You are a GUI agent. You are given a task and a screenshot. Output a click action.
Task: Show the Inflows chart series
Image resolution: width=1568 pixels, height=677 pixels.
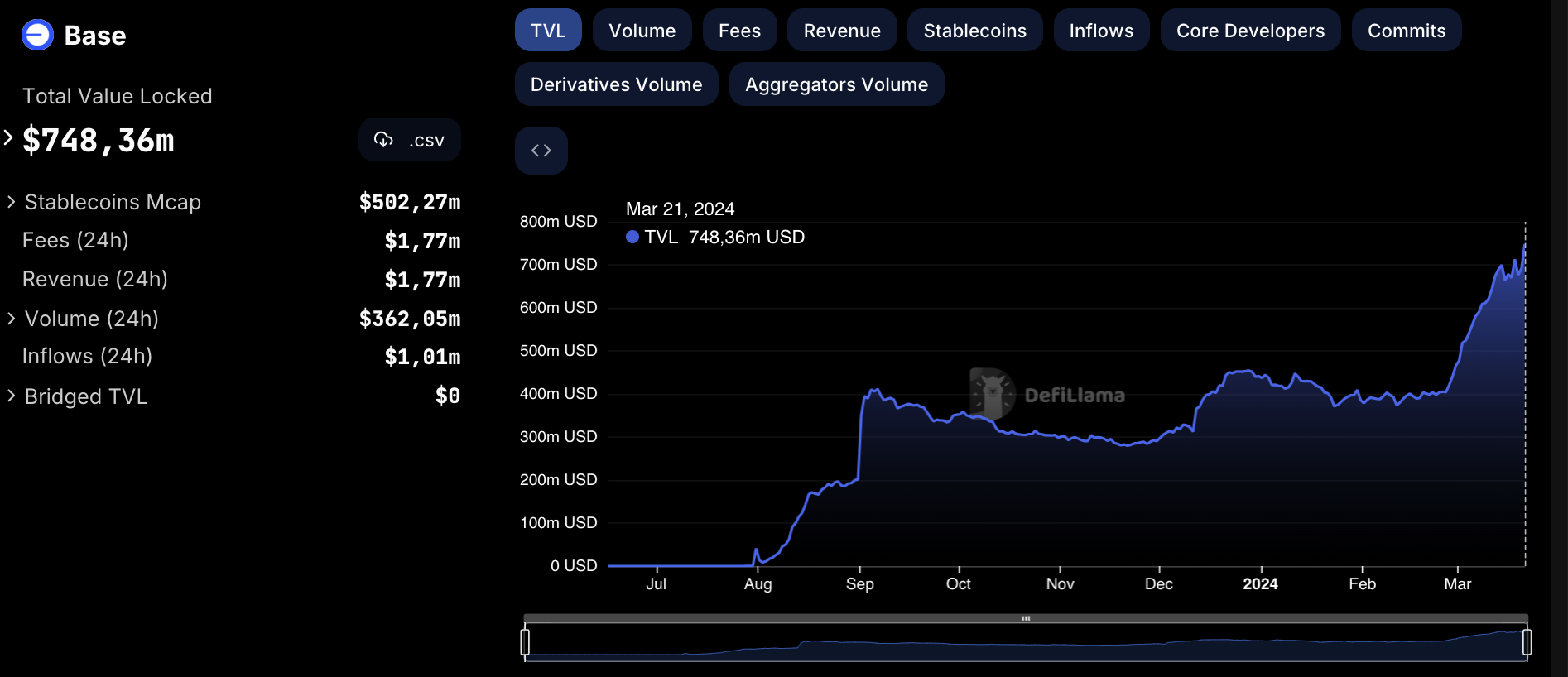point(1101,31)
